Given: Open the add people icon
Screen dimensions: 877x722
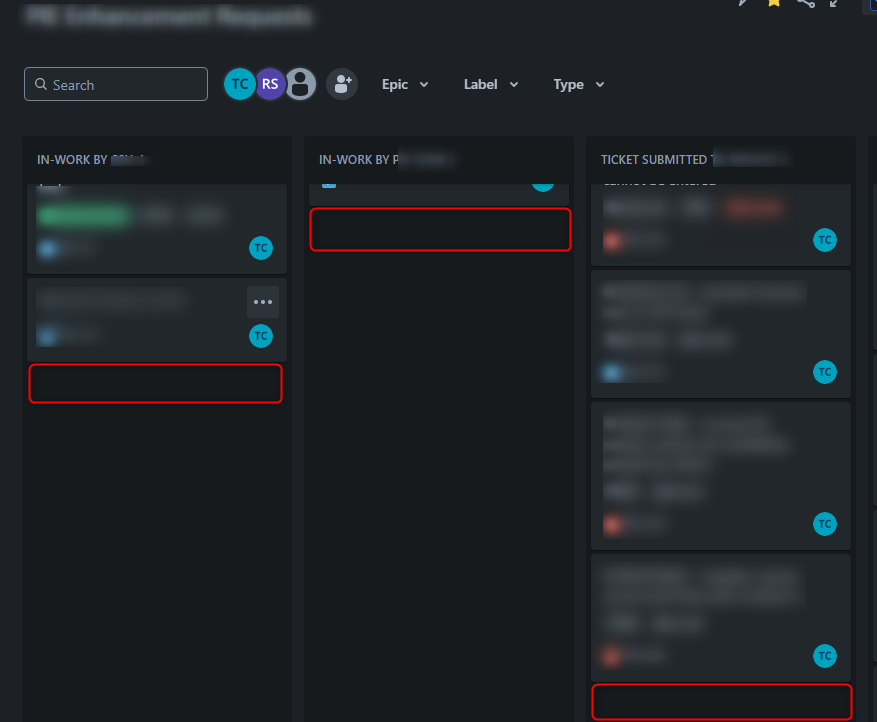Looking at the screenshot, I should click(x=341, y=84).
